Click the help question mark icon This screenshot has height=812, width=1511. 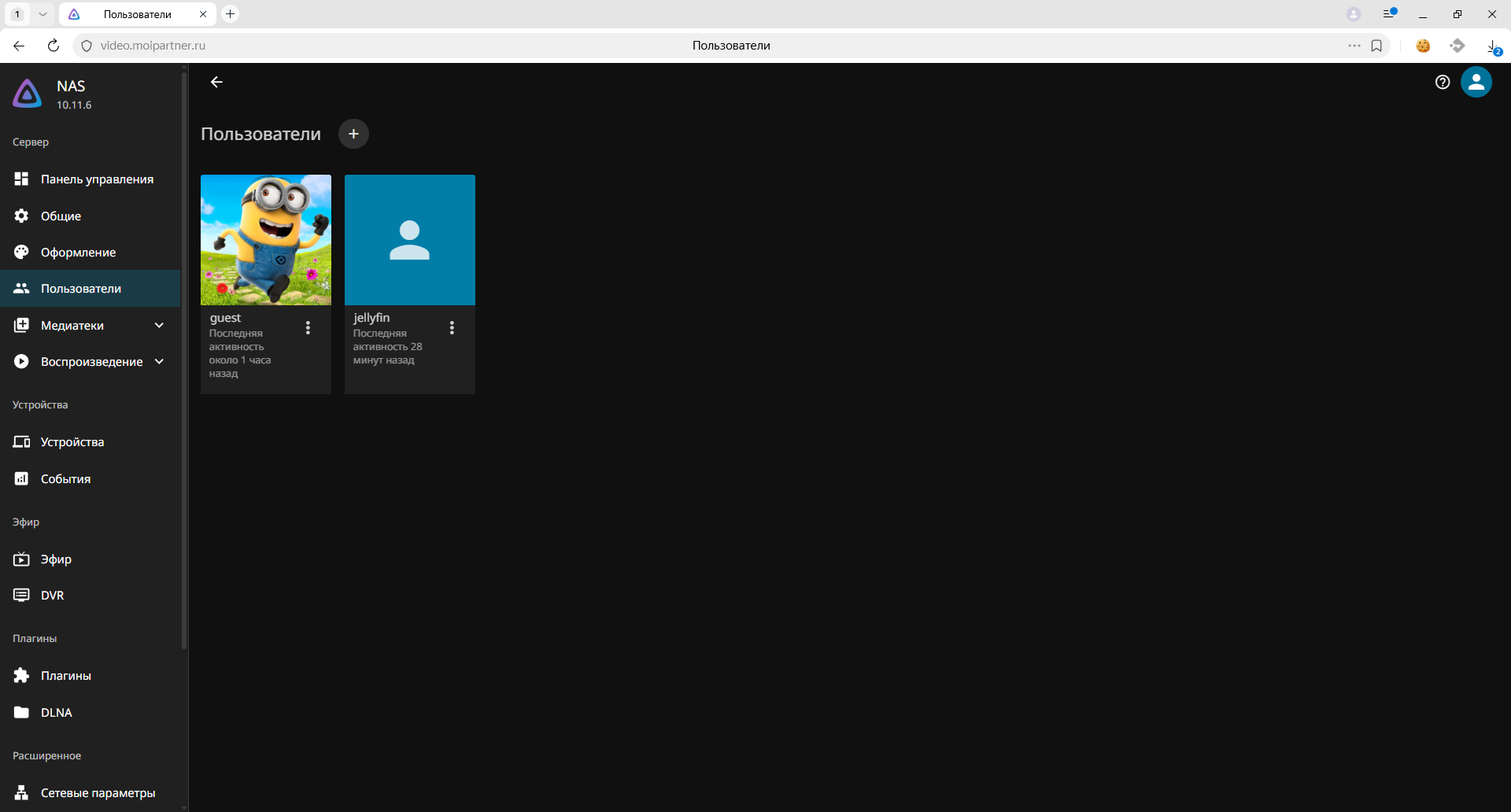(1442, 82)
